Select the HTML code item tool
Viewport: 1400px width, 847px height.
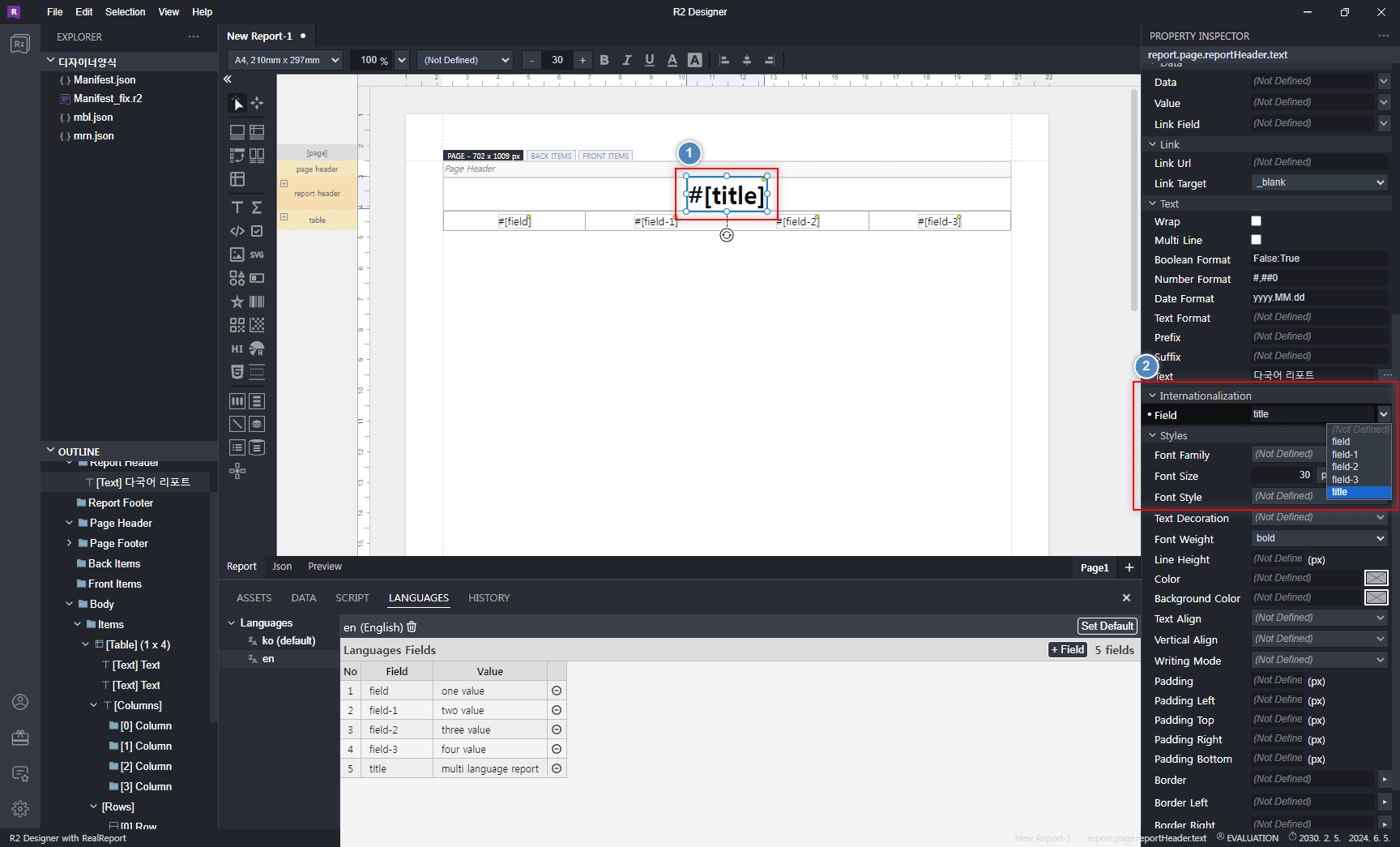(237, 231)
